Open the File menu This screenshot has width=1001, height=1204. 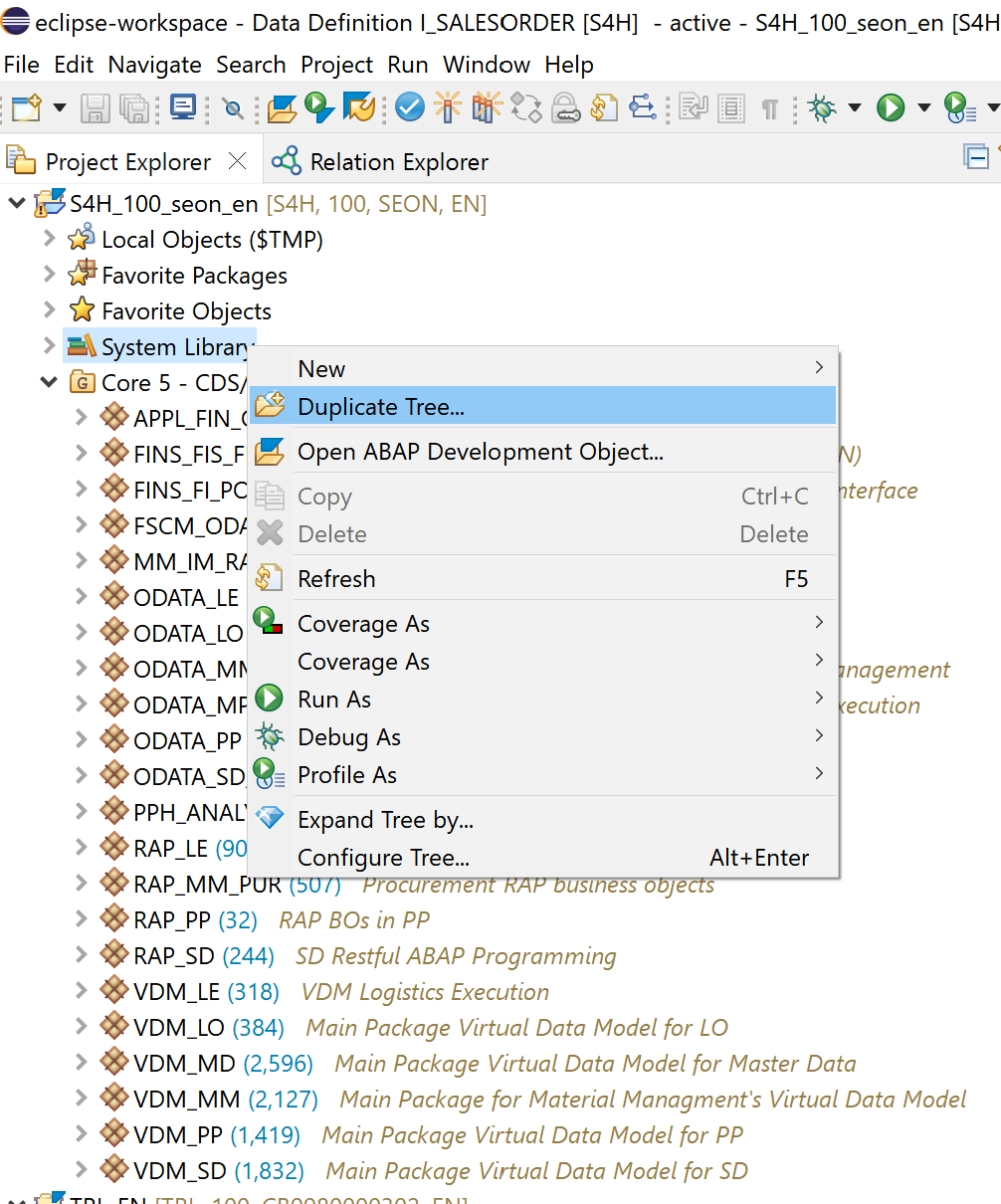(x=22, y=65)
